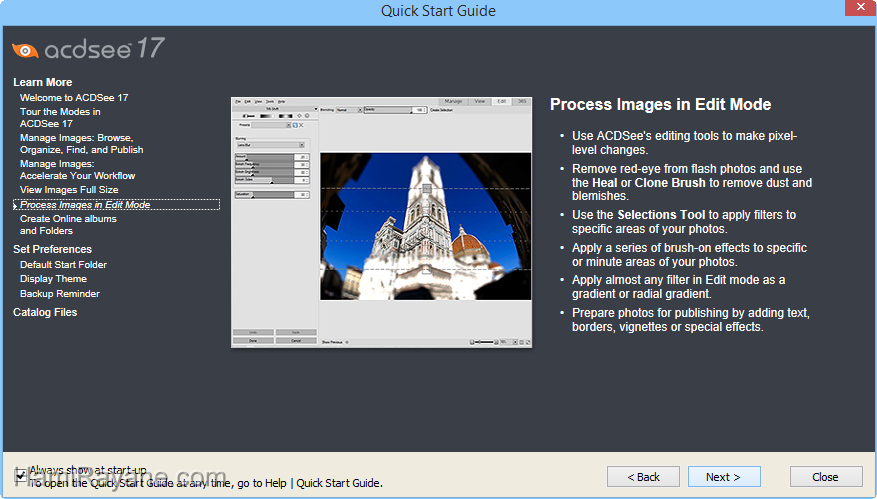Click the Learn More heading
The height and width of the screenshot is (499, 877).
[43, 82]
